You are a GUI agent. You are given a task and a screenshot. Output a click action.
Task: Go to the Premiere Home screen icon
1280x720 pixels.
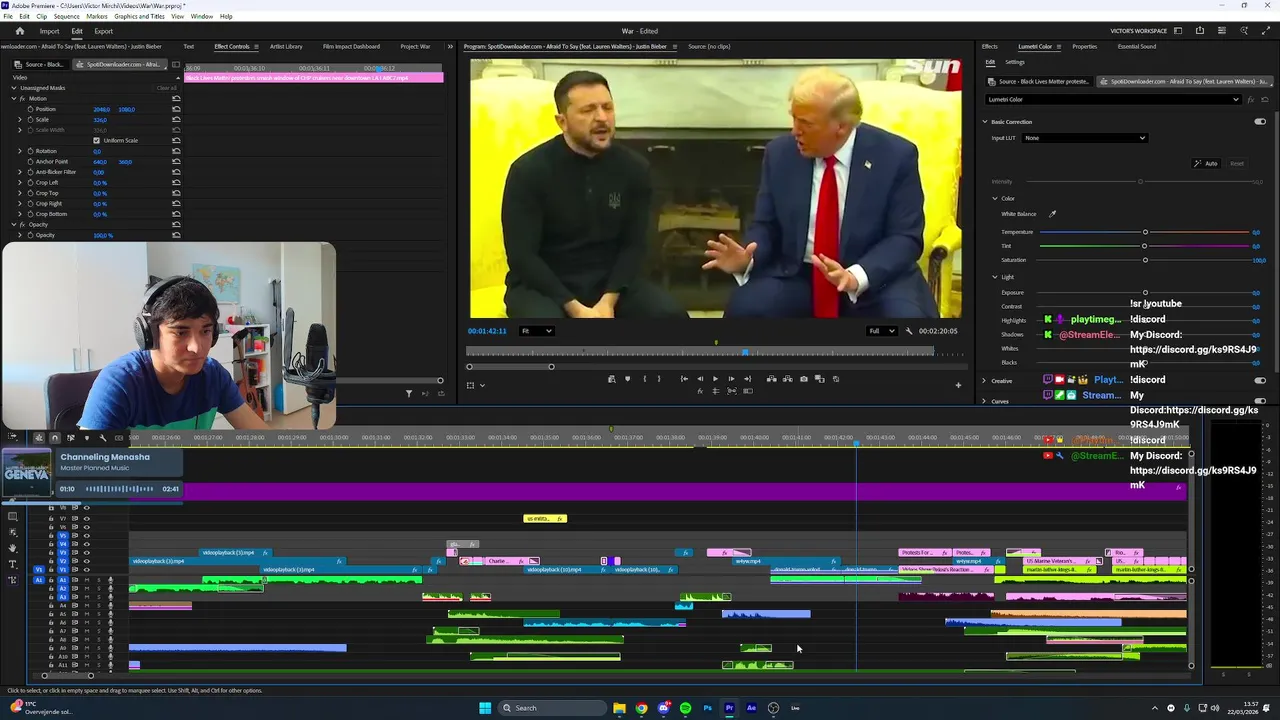(x=19, y=31)
